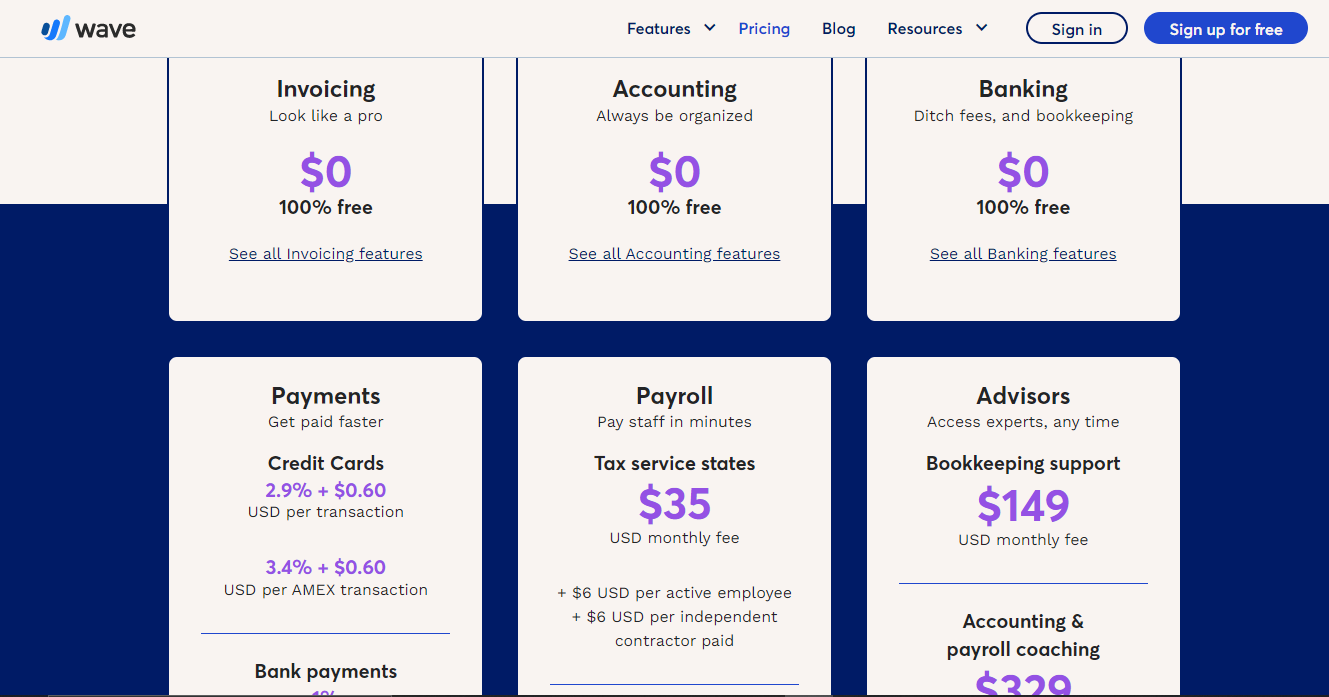Screen dimensions: 1329x697
Task: Select the Advisors card heading
Action: pyautogui.click(x=1023, y=396)
